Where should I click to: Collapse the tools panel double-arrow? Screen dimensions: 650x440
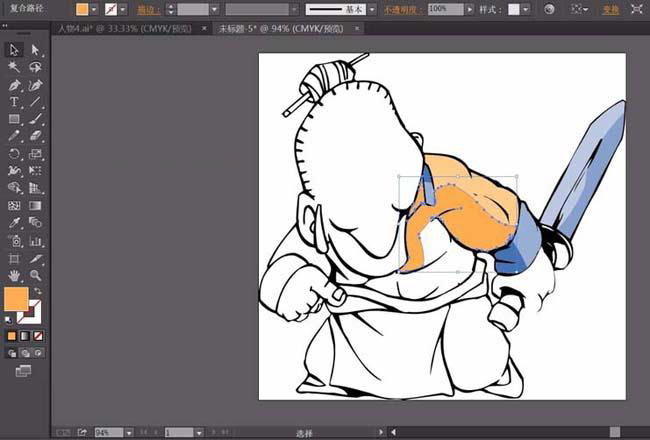5,26
